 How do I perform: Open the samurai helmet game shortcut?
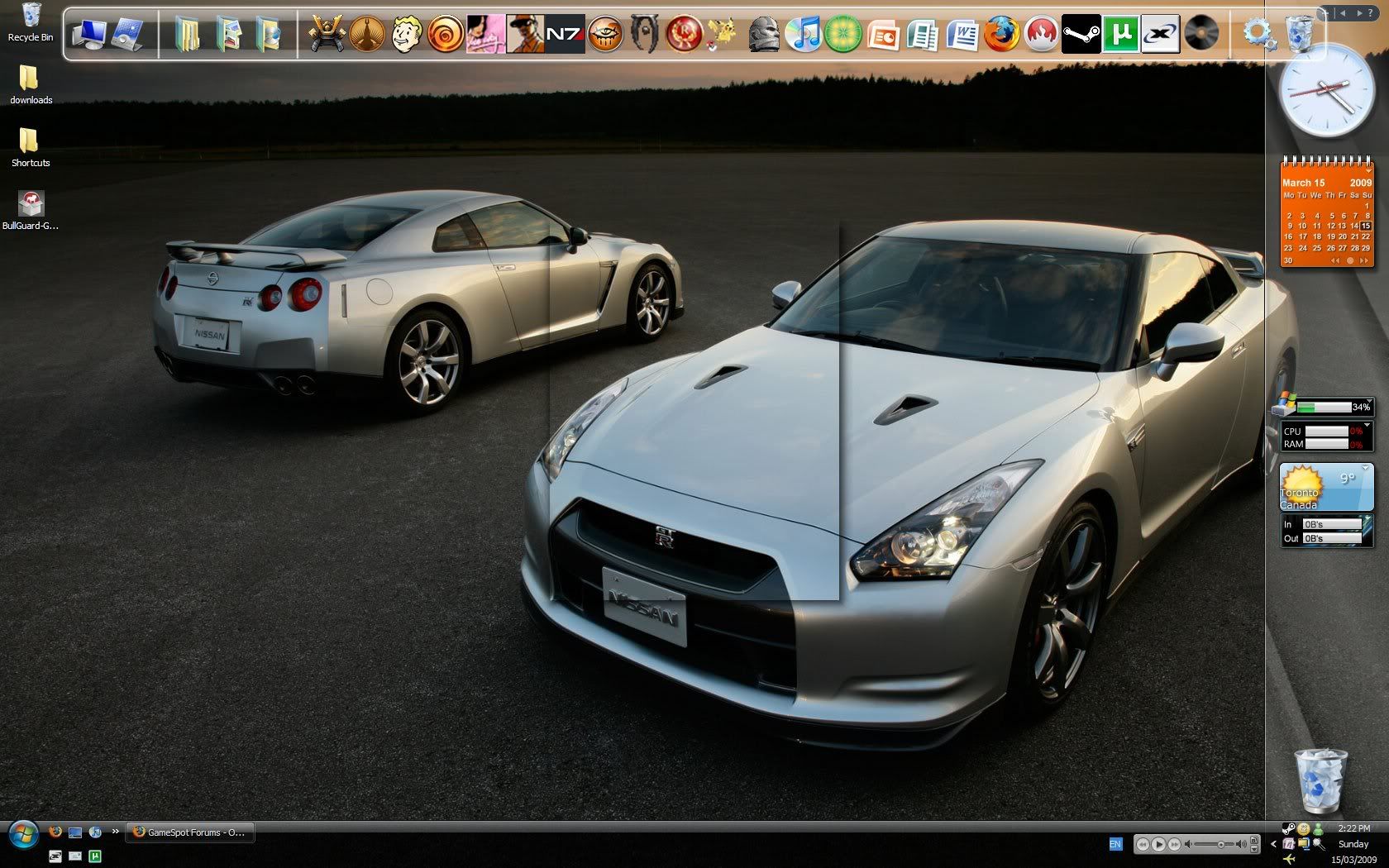click(327, 34)
